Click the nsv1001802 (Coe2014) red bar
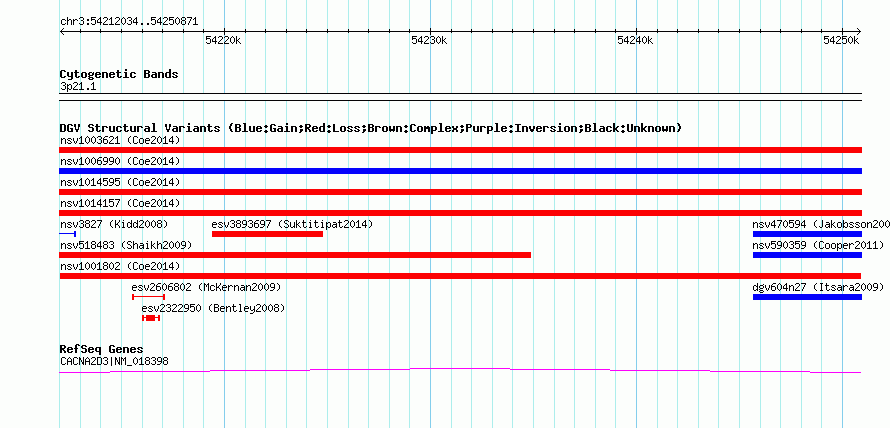This screenshot has width=890, height=428. tap(460, 276)
